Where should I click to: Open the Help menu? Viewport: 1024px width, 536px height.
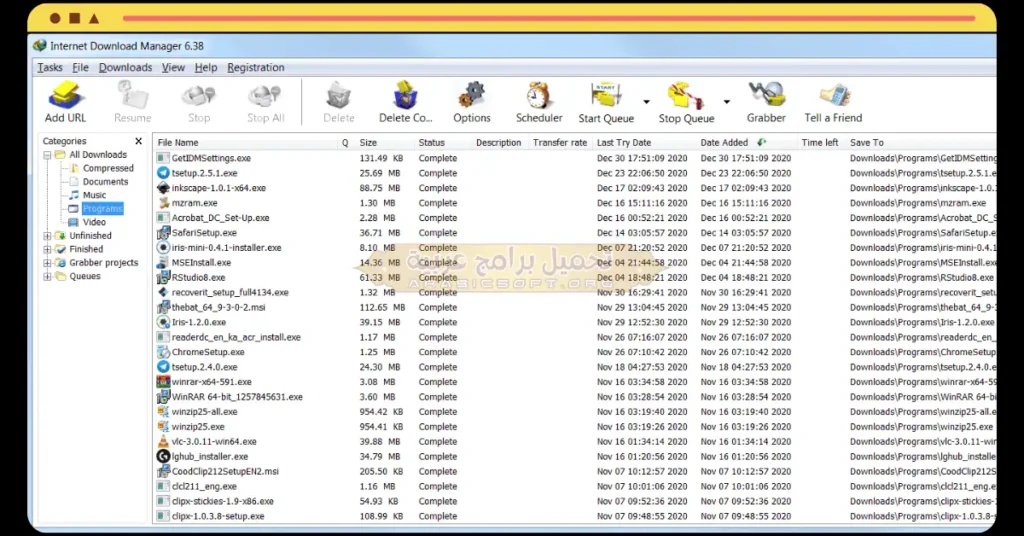click(x=206, y=67)
